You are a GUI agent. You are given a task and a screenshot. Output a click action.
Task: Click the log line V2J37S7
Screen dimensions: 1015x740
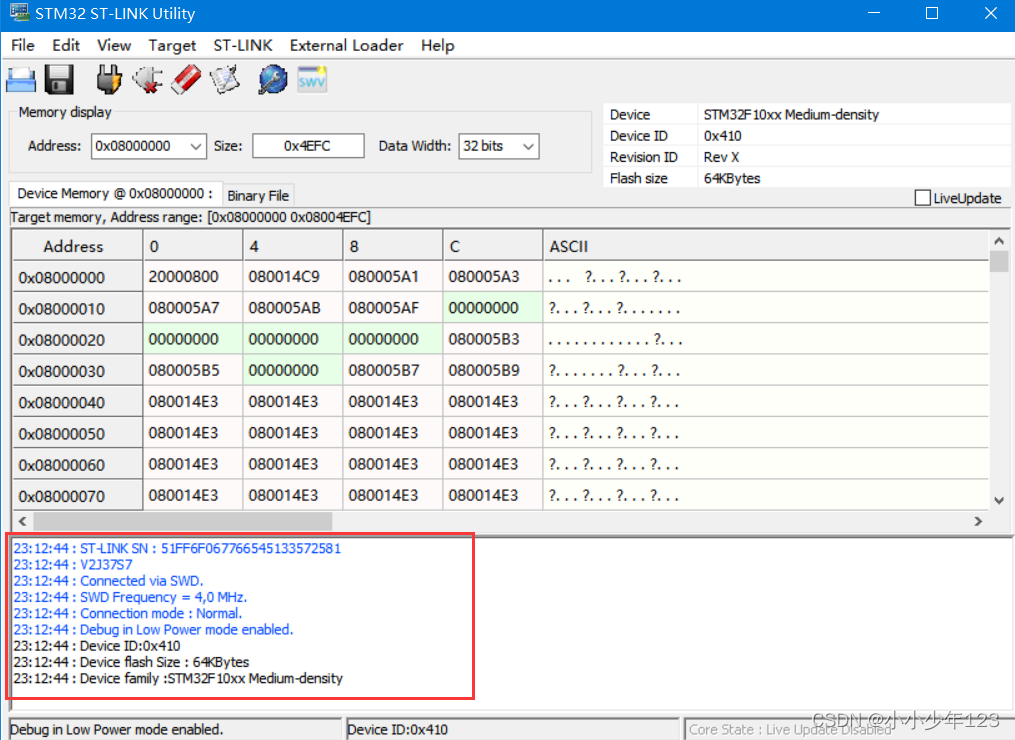coord(72,565)
